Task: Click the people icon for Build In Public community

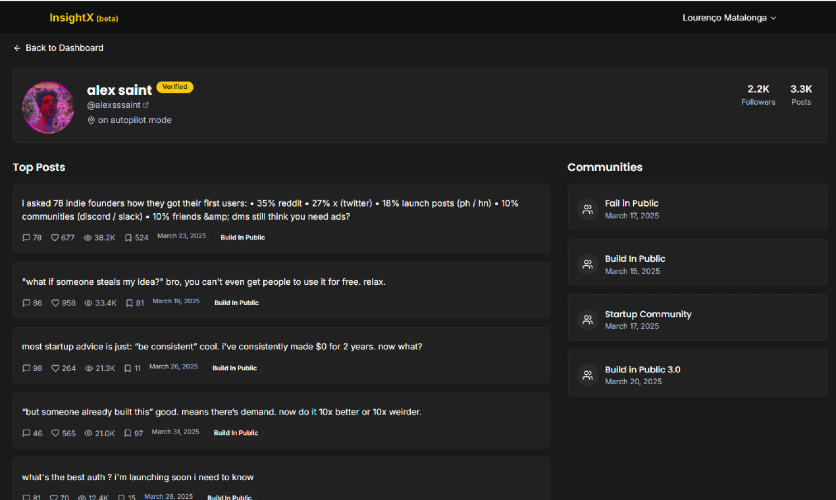Action: click(x=588, y=264)
